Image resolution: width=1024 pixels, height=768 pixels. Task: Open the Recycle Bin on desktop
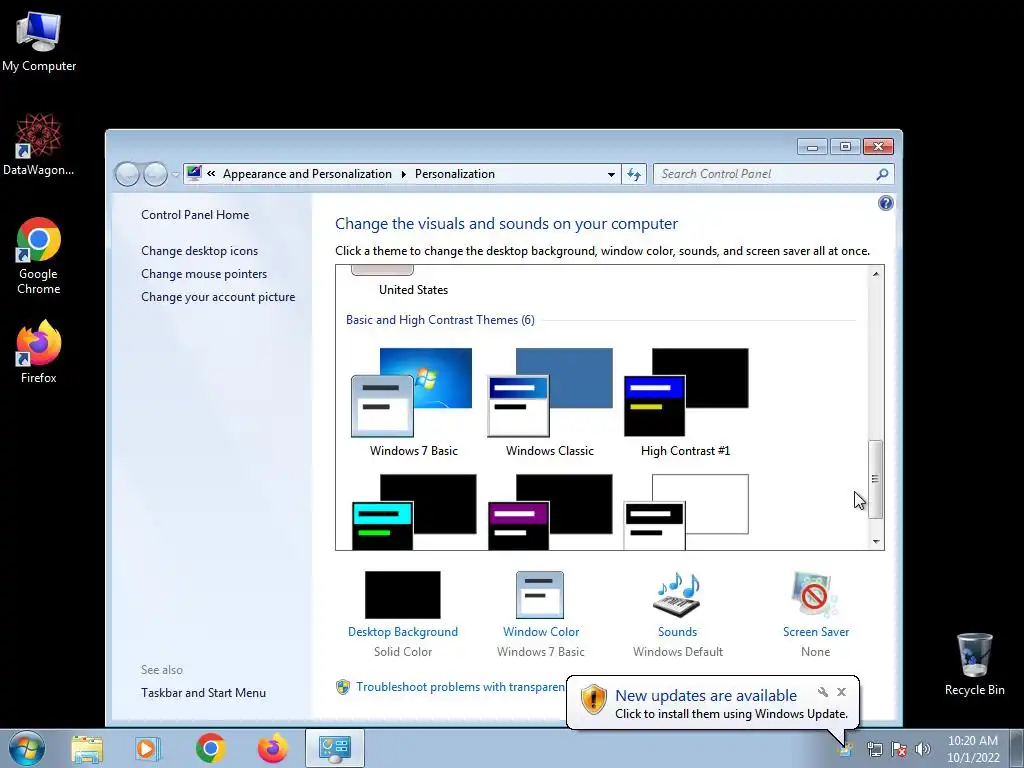coord(974,664)
